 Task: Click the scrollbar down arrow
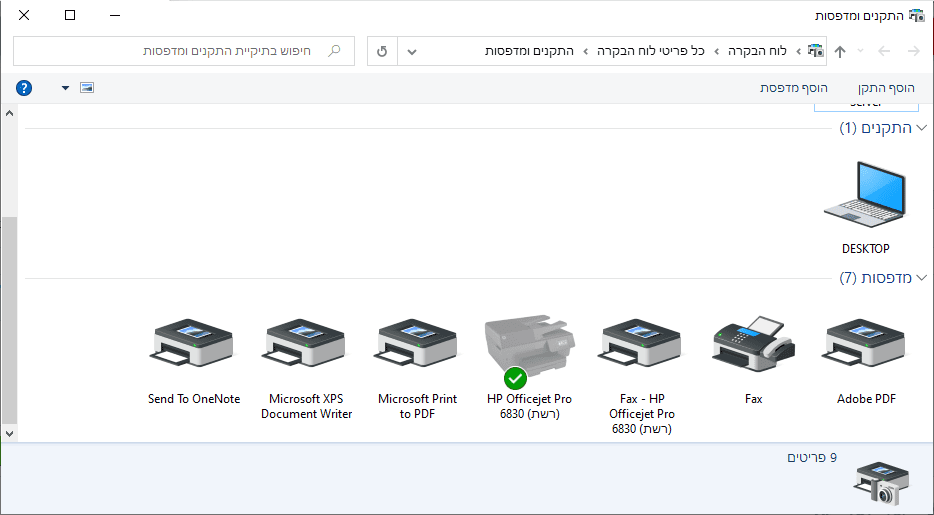[x=10, y=433]
